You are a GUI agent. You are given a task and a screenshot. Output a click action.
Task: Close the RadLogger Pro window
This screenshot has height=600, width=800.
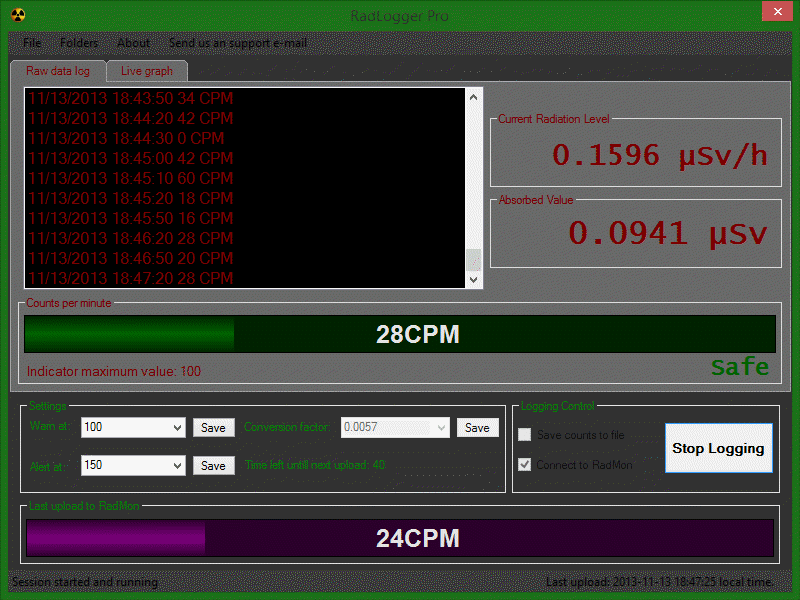(x=777, y=11)
